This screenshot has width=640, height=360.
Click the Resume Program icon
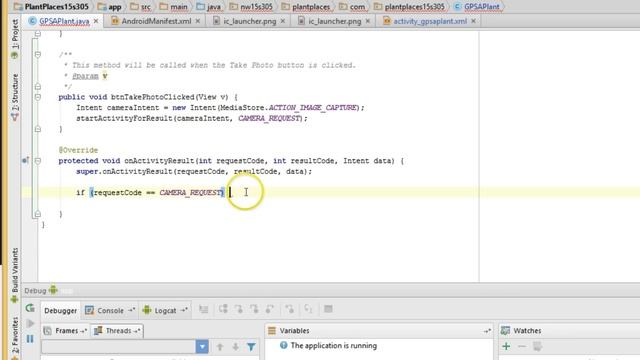[30, 324]
